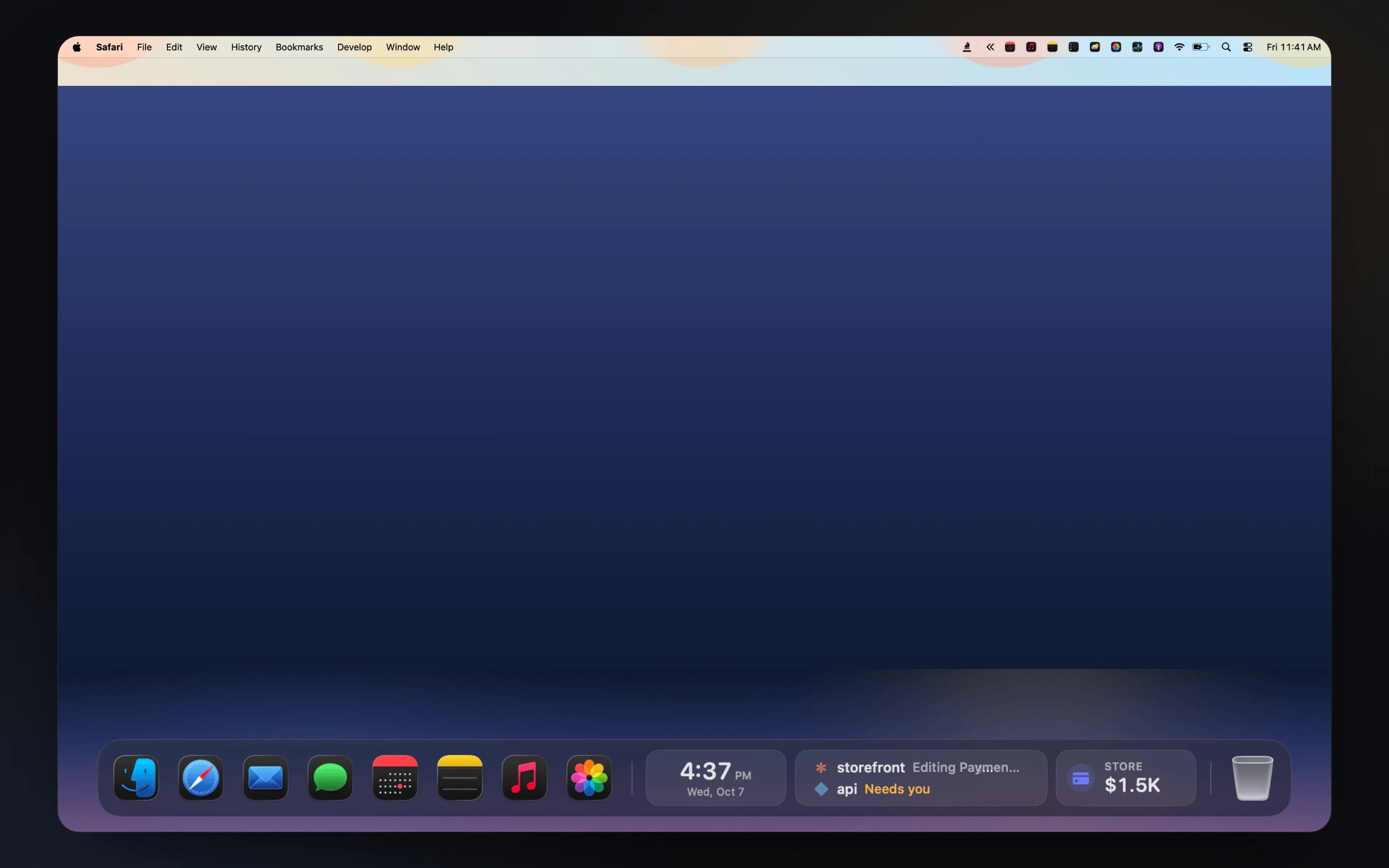Click the 4:37 PM clock widget in Dock
The width and height of the screenshot is (1389, 868).
click(716, 778)
